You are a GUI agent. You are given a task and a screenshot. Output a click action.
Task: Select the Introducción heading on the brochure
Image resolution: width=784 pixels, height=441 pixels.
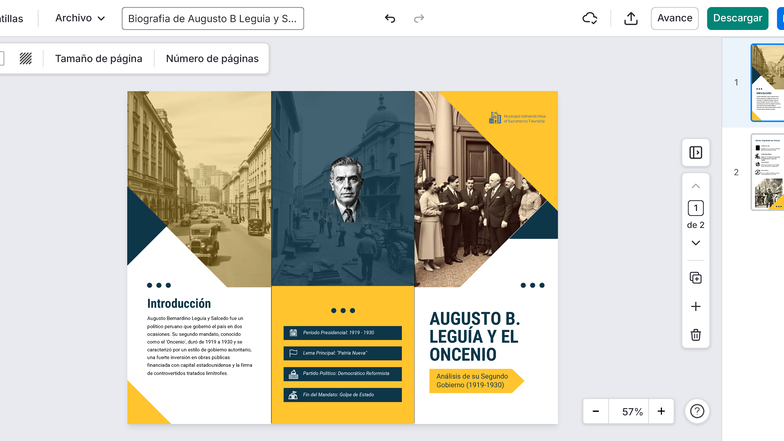179,304
